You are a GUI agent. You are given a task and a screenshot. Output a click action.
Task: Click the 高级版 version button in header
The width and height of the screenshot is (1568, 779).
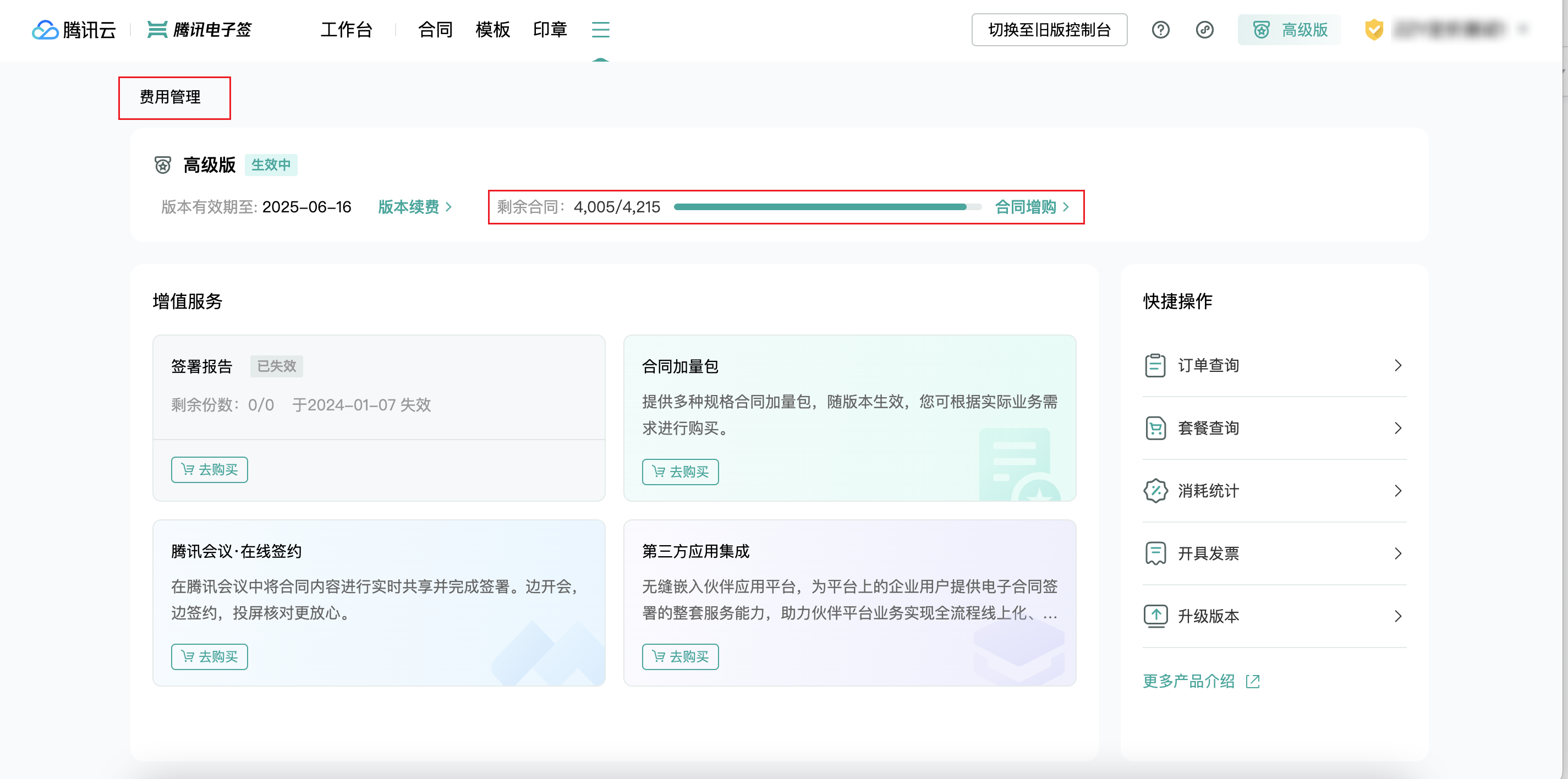1290,29
